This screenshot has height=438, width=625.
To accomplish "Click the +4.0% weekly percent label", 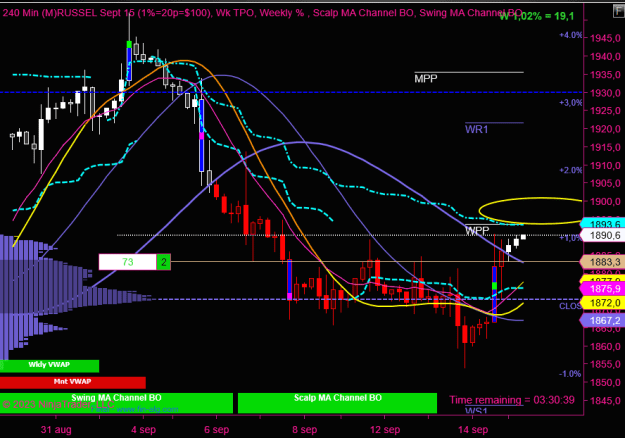I will (x=570, y=35).
